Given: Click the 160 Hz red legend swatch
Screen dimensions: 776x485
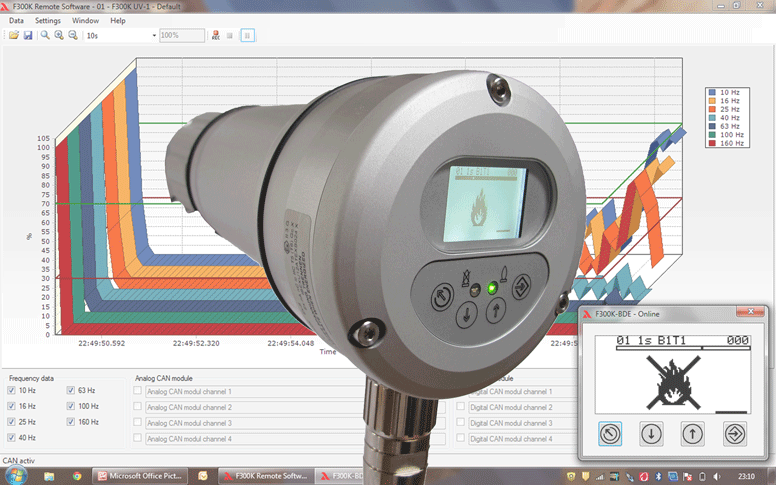Looking at the screenshot, I should pos(712,143).
